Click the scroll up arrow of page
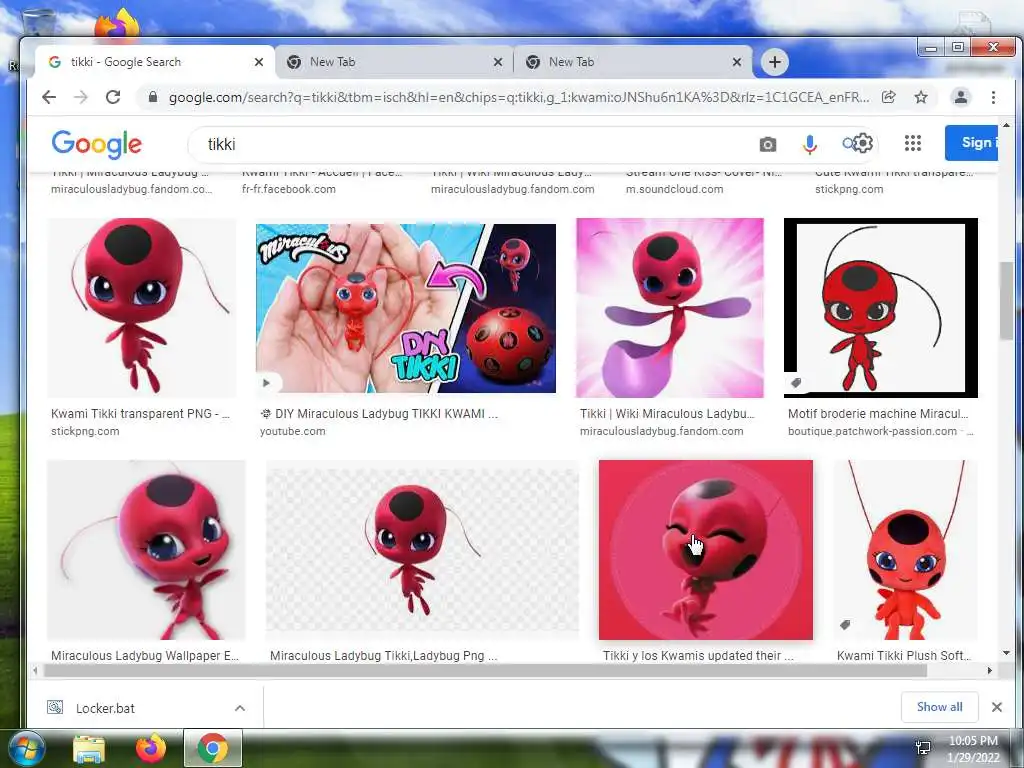 (x=1006, y=124)
